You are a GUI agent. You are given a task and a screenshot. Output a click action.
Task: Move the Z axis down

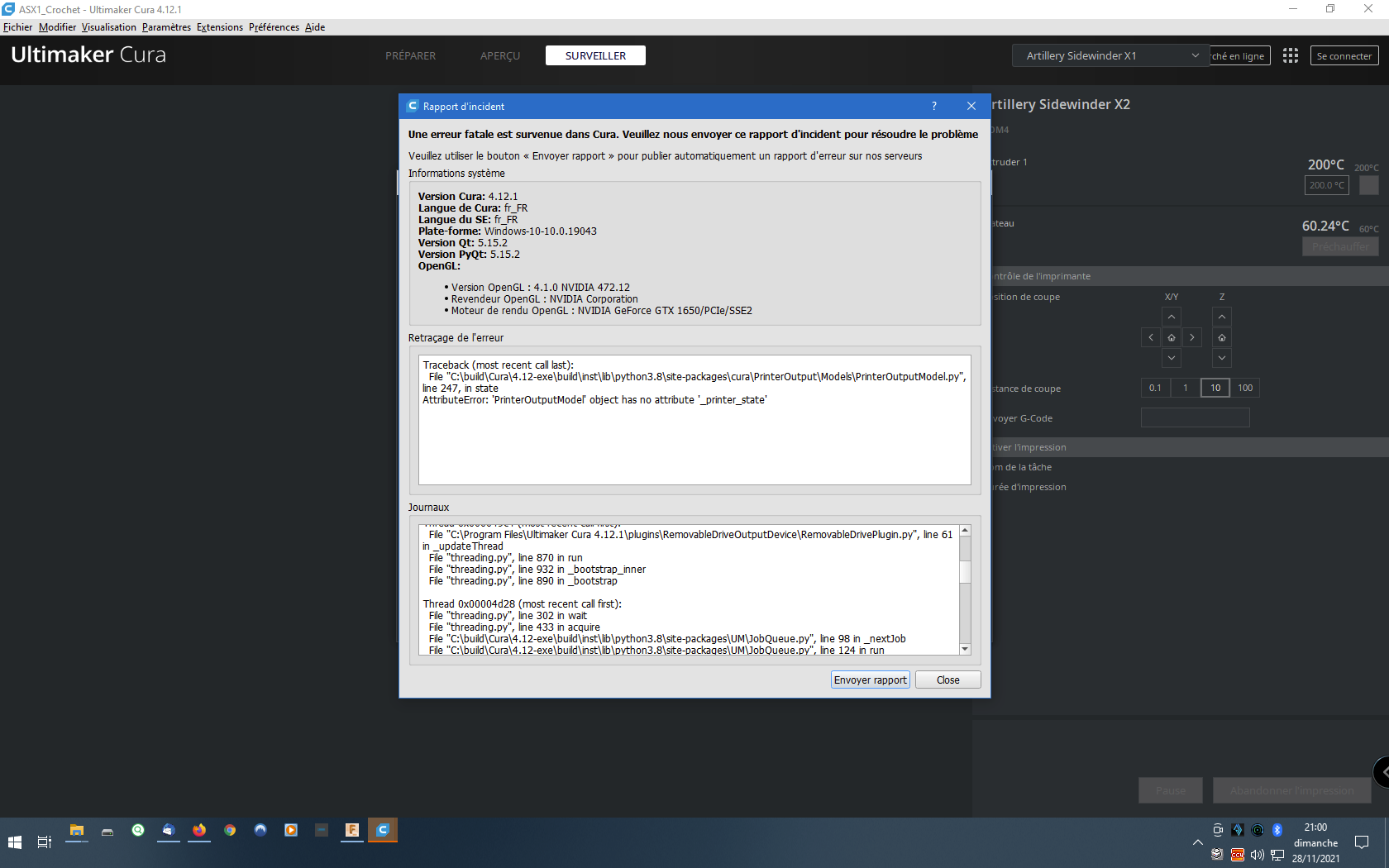pyautogui.click(x=1222, y=358)
